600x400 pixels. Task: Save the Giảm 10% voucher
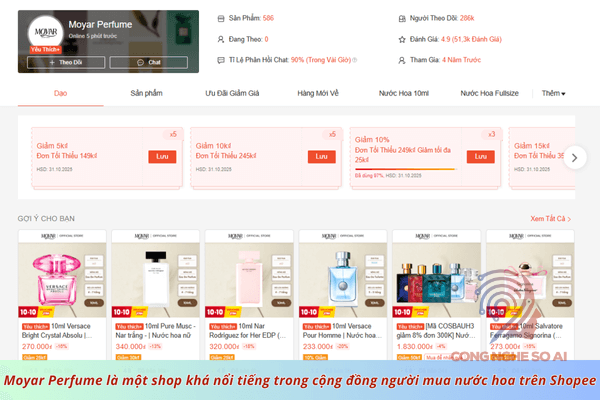click(x=481, y=157)
